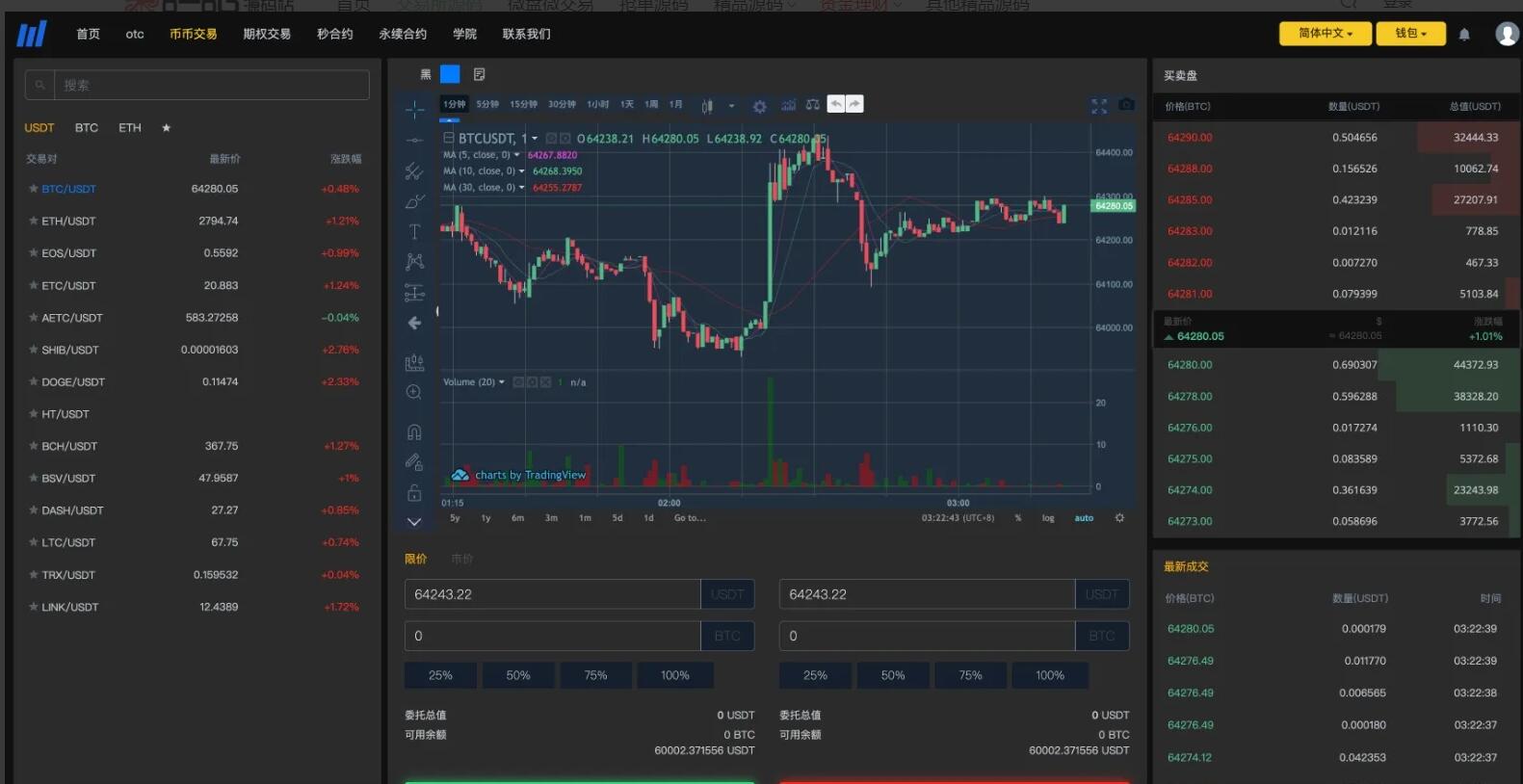Take a chart snapshot with camera icon
The width and height of the screenshot is (1523, 784).
click(1126, 105)
